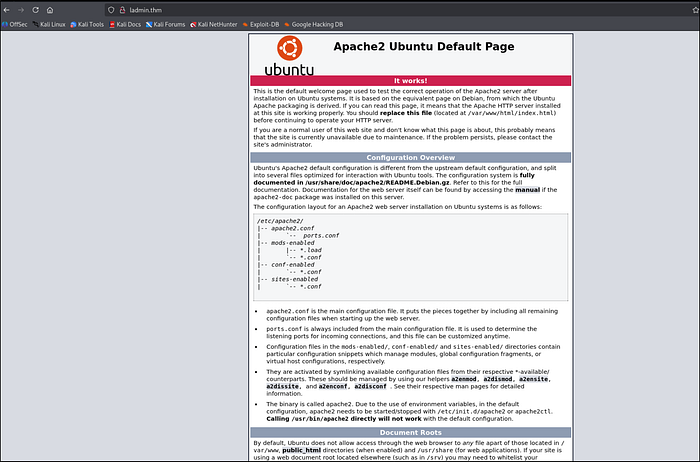Click the red It works! banner
The height and width of the screenshot is (462, 700).
(x=410, y=81)
